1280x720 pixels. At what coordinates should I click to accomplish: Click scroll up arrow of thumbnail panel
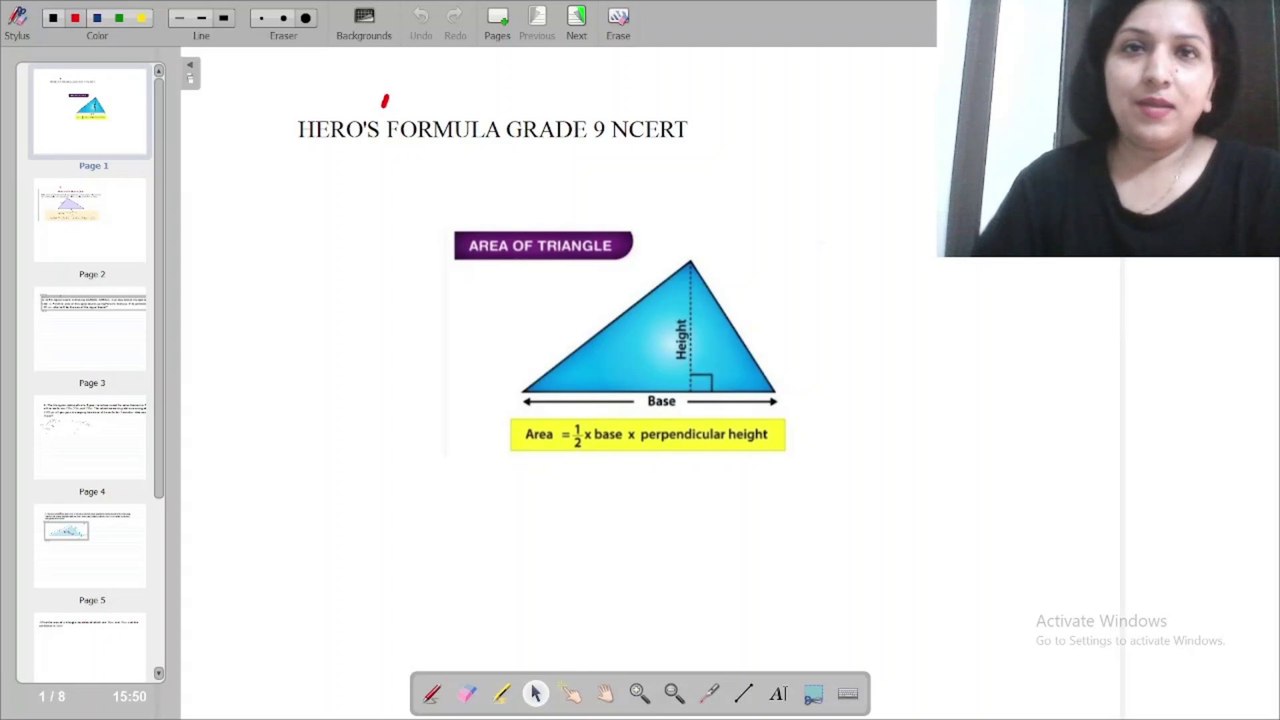pos(158,71)
